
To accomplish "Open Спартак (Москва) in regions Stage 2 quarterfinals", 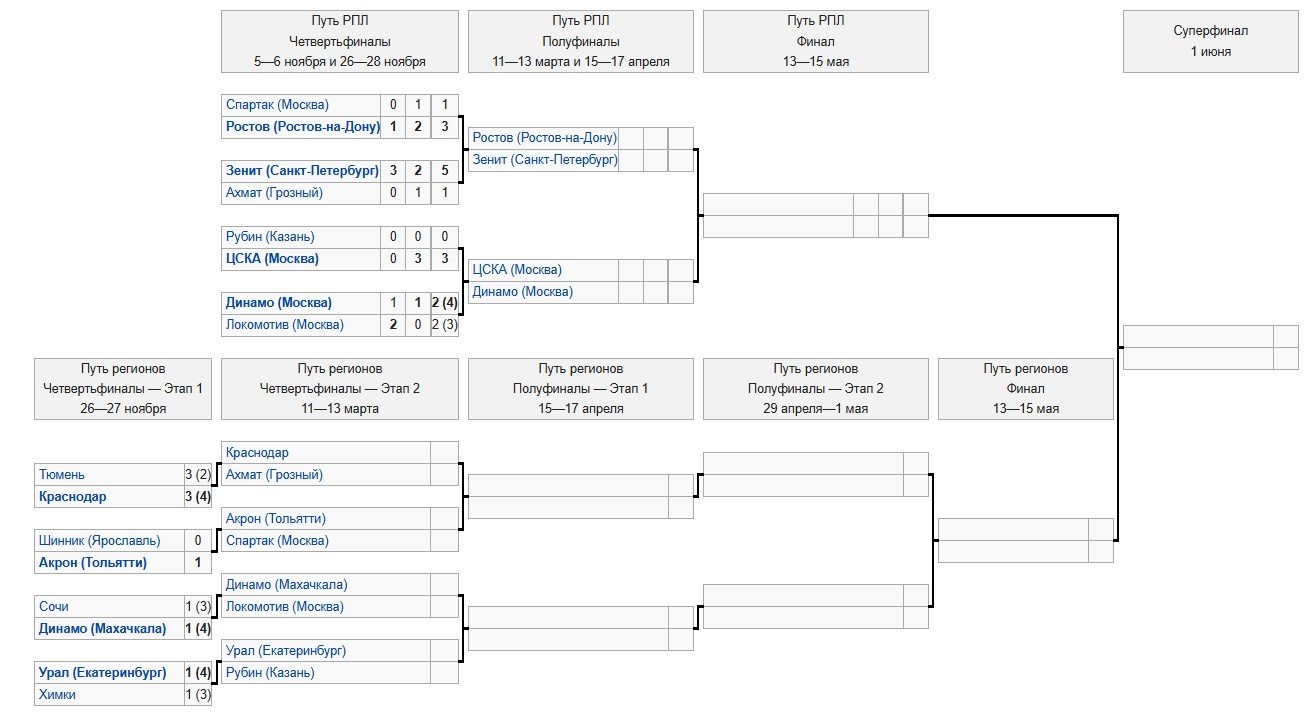I will (277, 540).
